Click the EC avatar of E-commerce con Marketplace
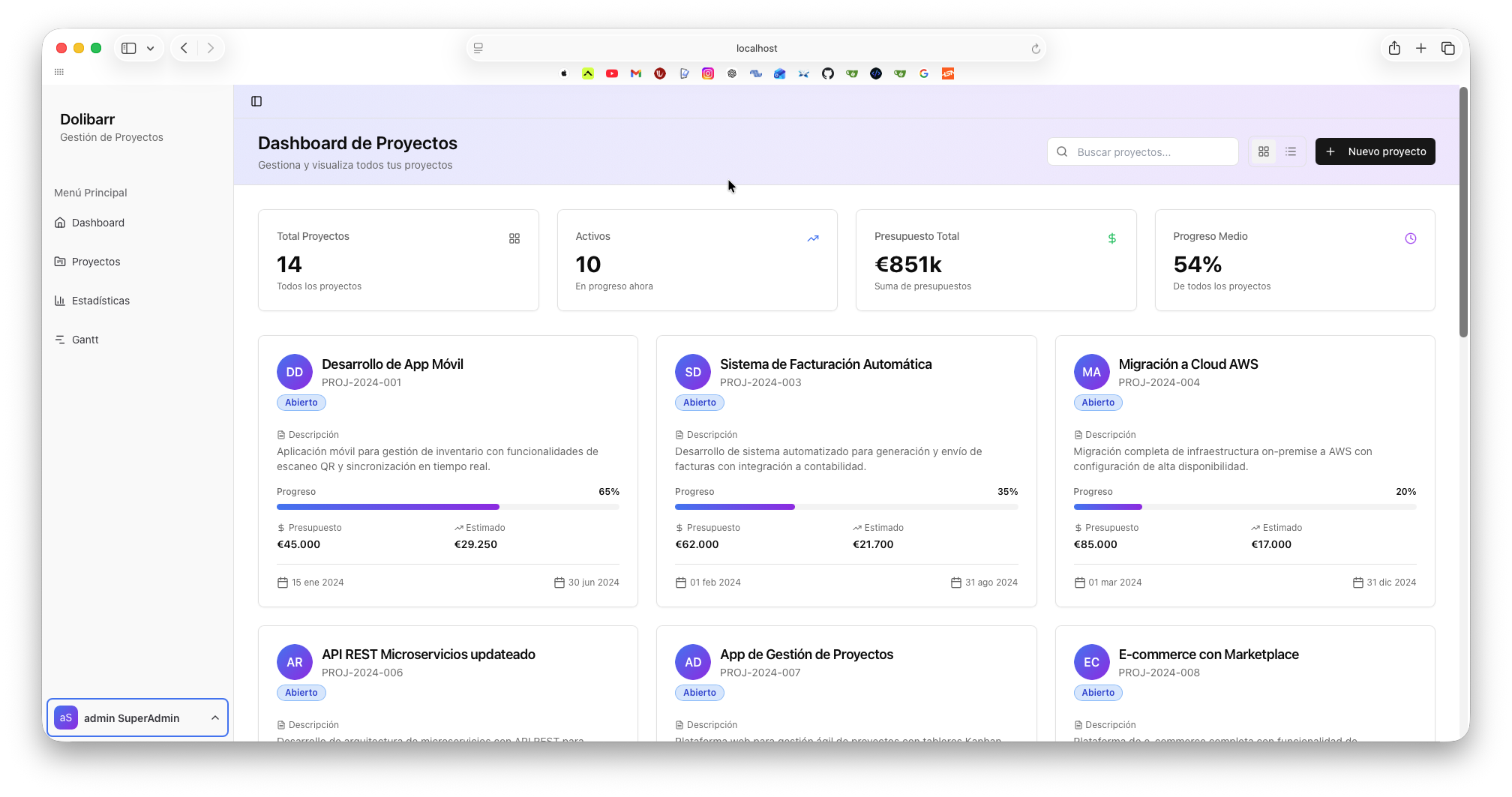 (x=1092, y=662)
